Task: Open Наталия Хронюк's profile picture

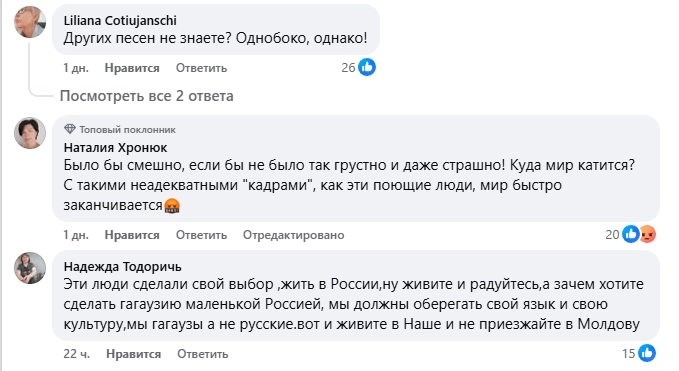Action: (30, 133)
